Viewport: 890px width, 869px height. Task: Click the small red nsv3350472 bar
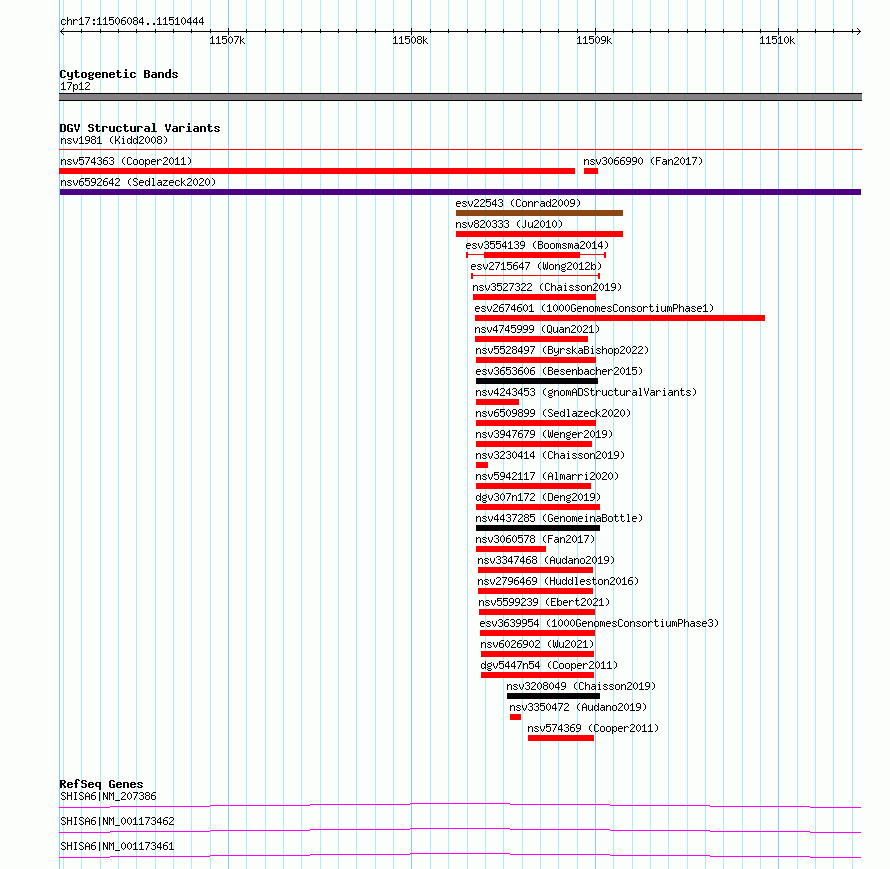pyautogui.click(x=515, y=717)
